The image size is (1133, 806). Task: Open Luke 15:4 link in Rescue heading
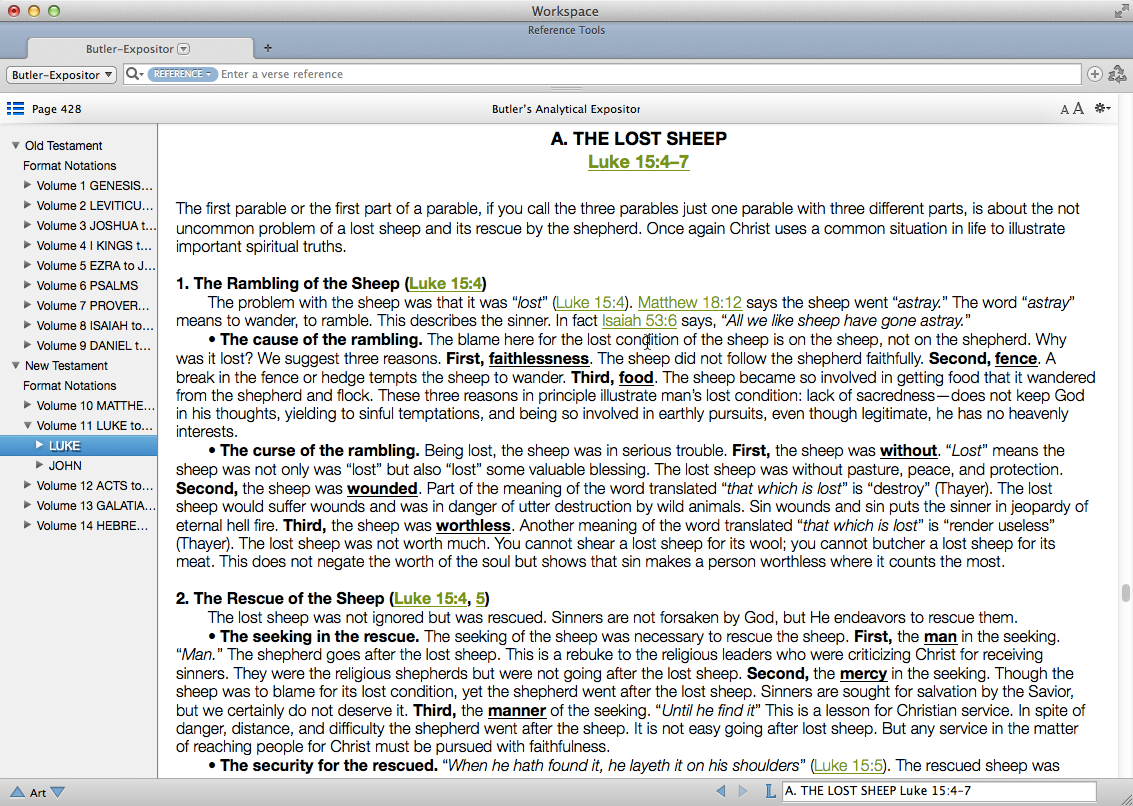(431, 599)
